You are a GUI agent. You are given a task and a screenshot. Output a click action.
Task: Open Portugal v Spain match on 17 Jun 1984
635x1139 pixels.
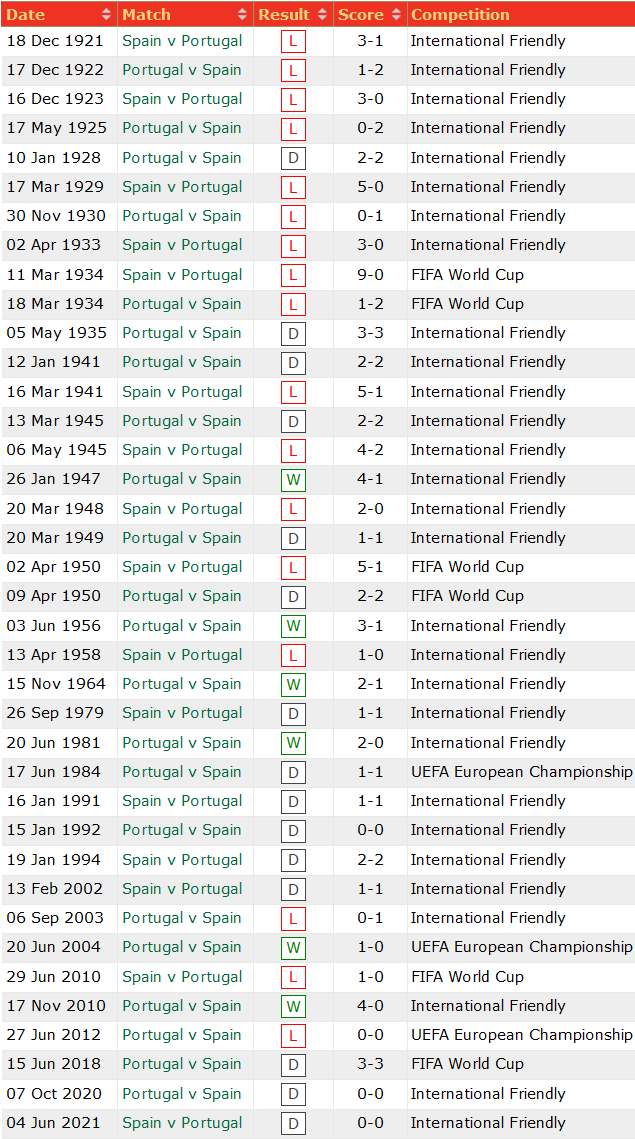[x=182, y=771]
